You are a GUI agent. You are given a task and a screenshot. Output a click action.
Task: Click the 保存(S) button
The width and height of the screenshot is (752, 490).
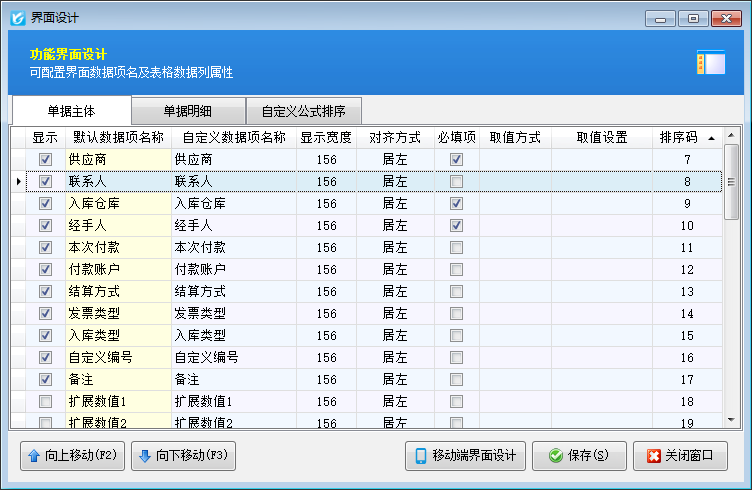coord(579,456)
